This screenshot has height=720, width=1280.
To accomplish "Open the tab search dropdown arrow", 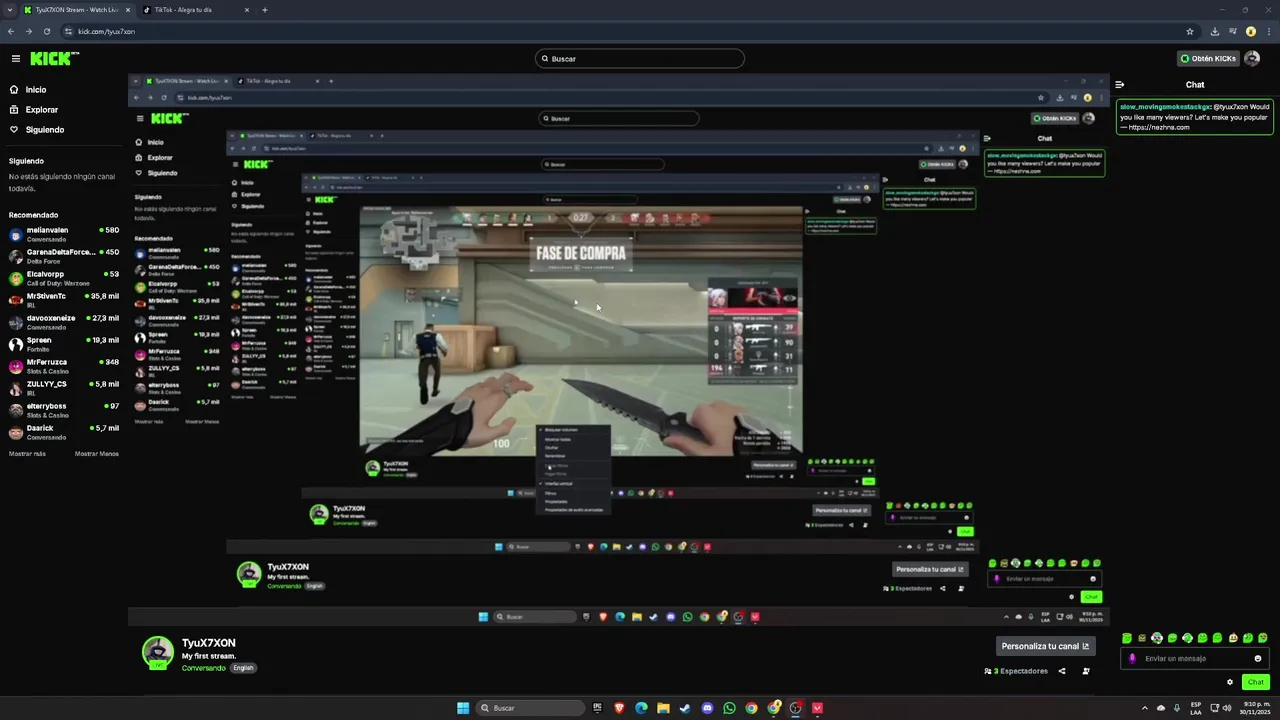I will click(8, 10).
